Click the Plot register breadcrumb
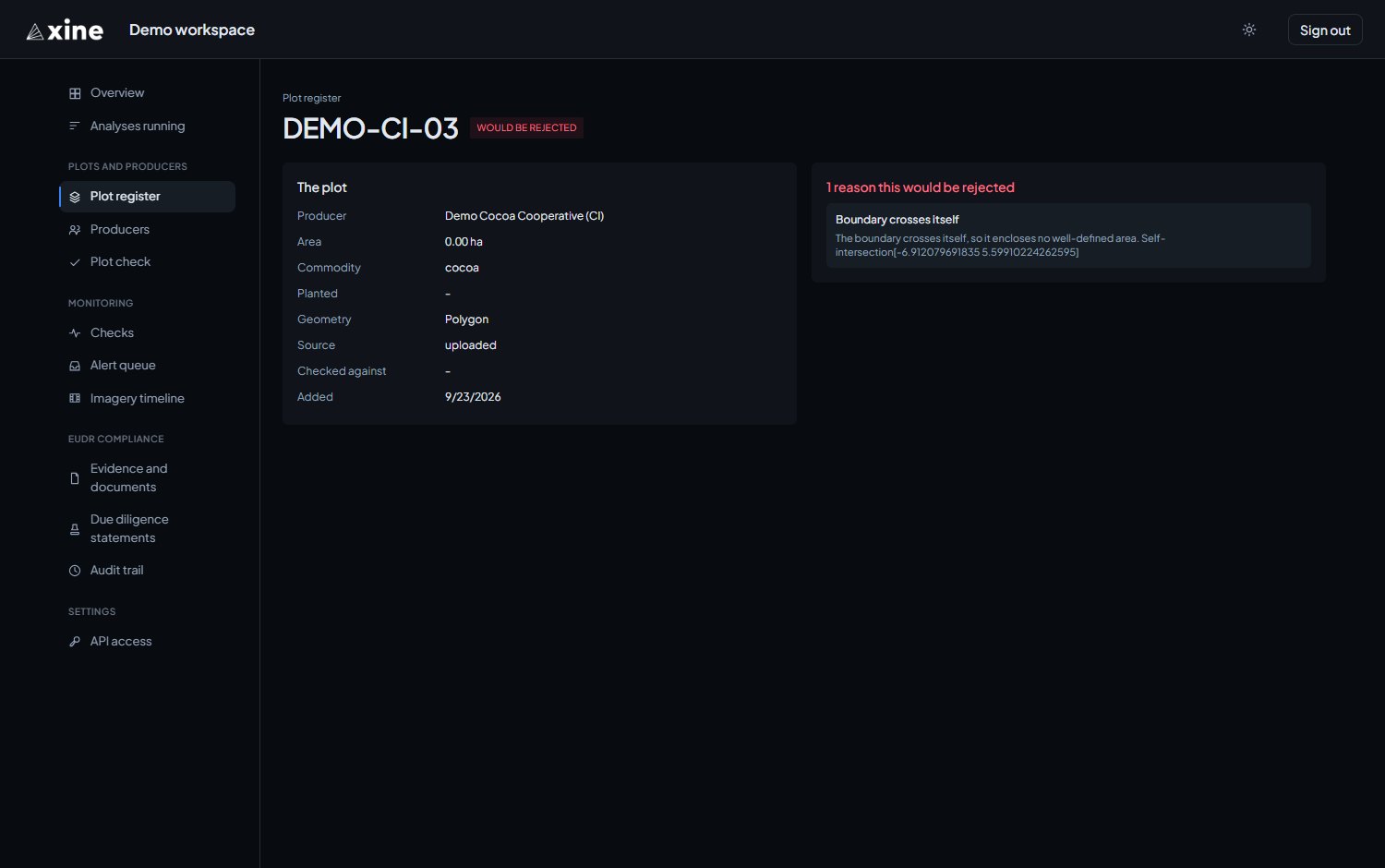The height and width of the screenshot is (868, 1385). [312, 98]
